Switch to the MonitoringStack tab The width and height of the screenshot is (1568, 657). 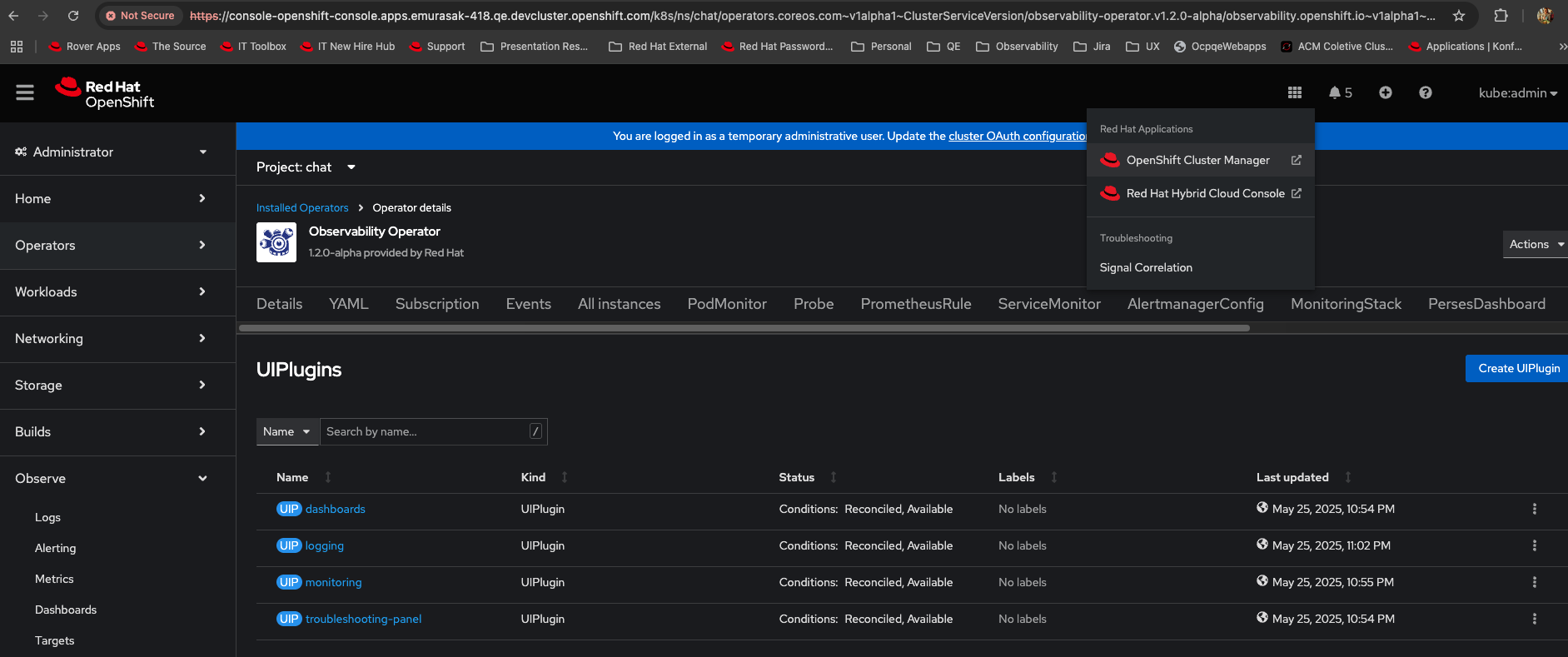tap(1346, 304)
